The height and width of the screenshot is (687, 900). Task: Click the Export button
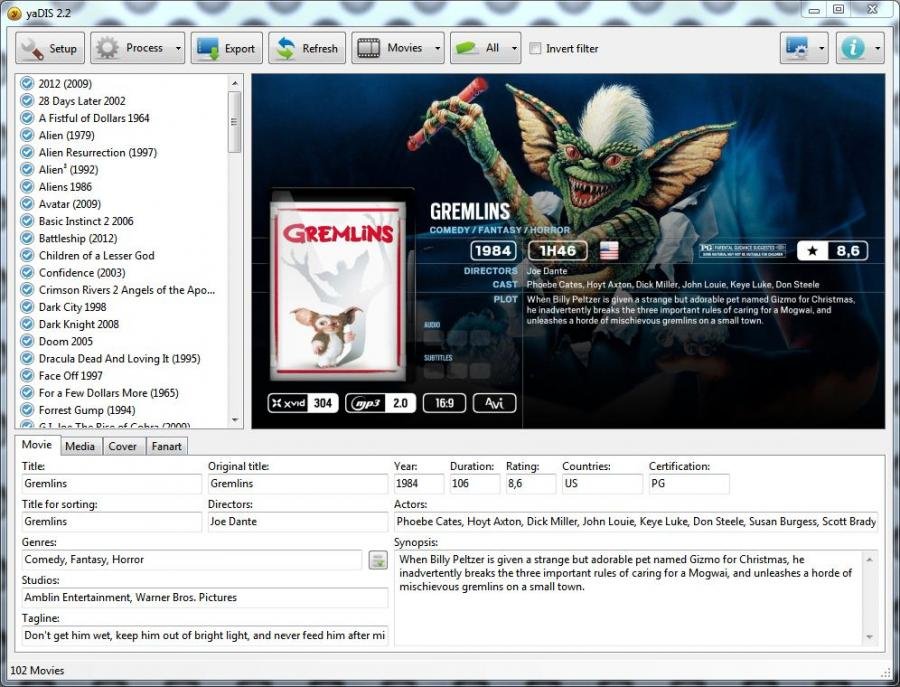tap(227, 48)
